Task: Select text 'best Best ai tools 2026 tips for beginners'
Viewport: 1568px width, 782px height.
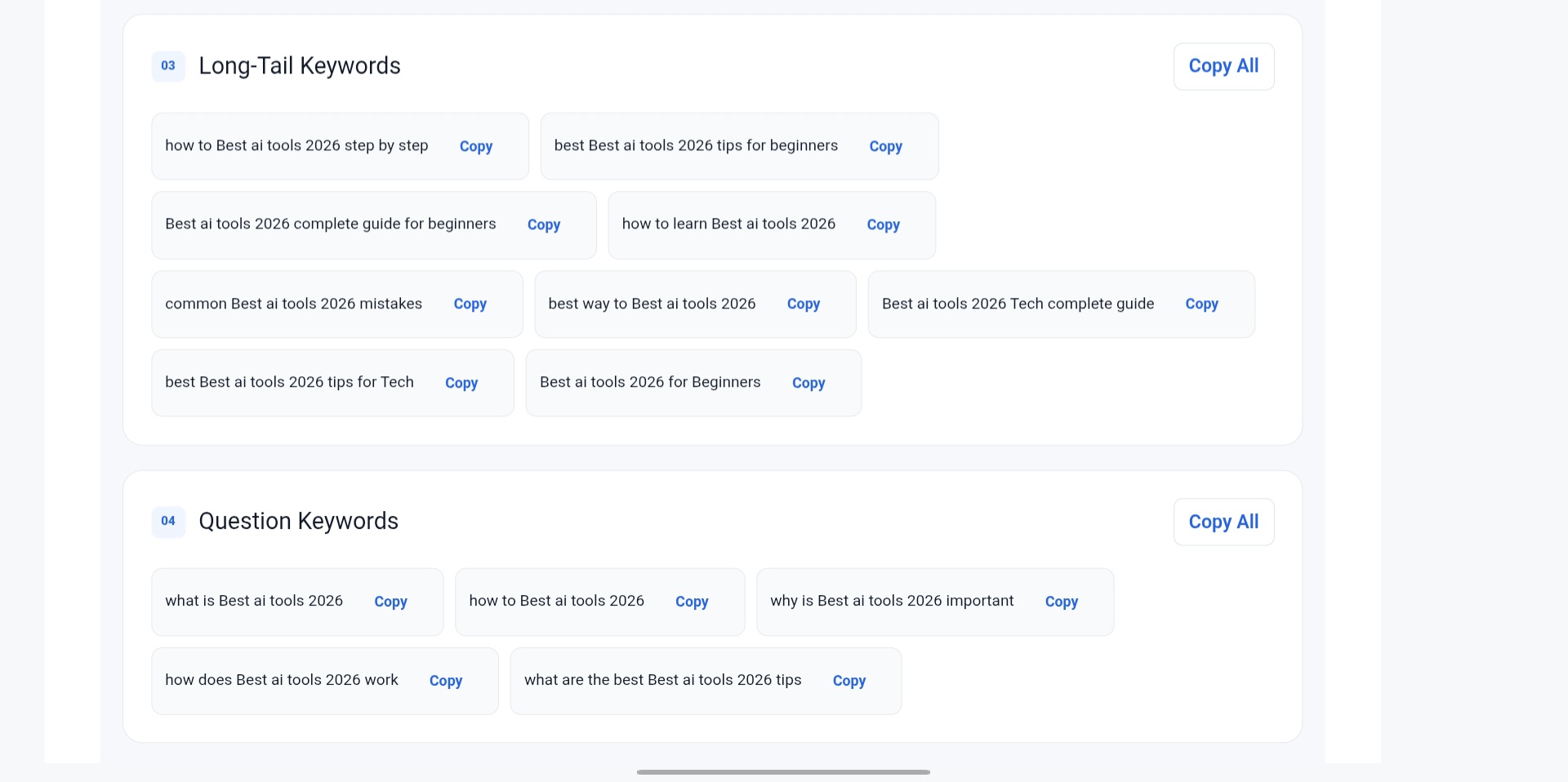Action: point(696,145)
